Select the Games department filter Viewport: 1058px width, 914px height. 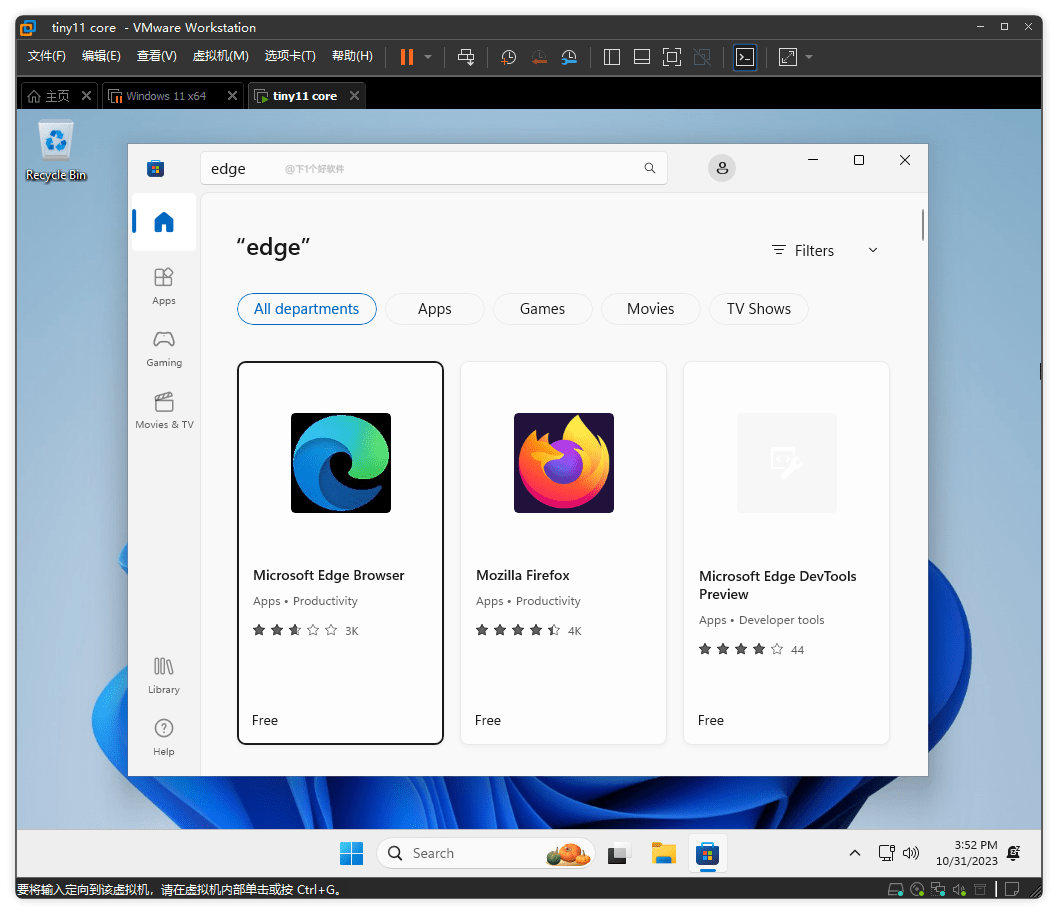pyautogui.click(x=542, y=309)
